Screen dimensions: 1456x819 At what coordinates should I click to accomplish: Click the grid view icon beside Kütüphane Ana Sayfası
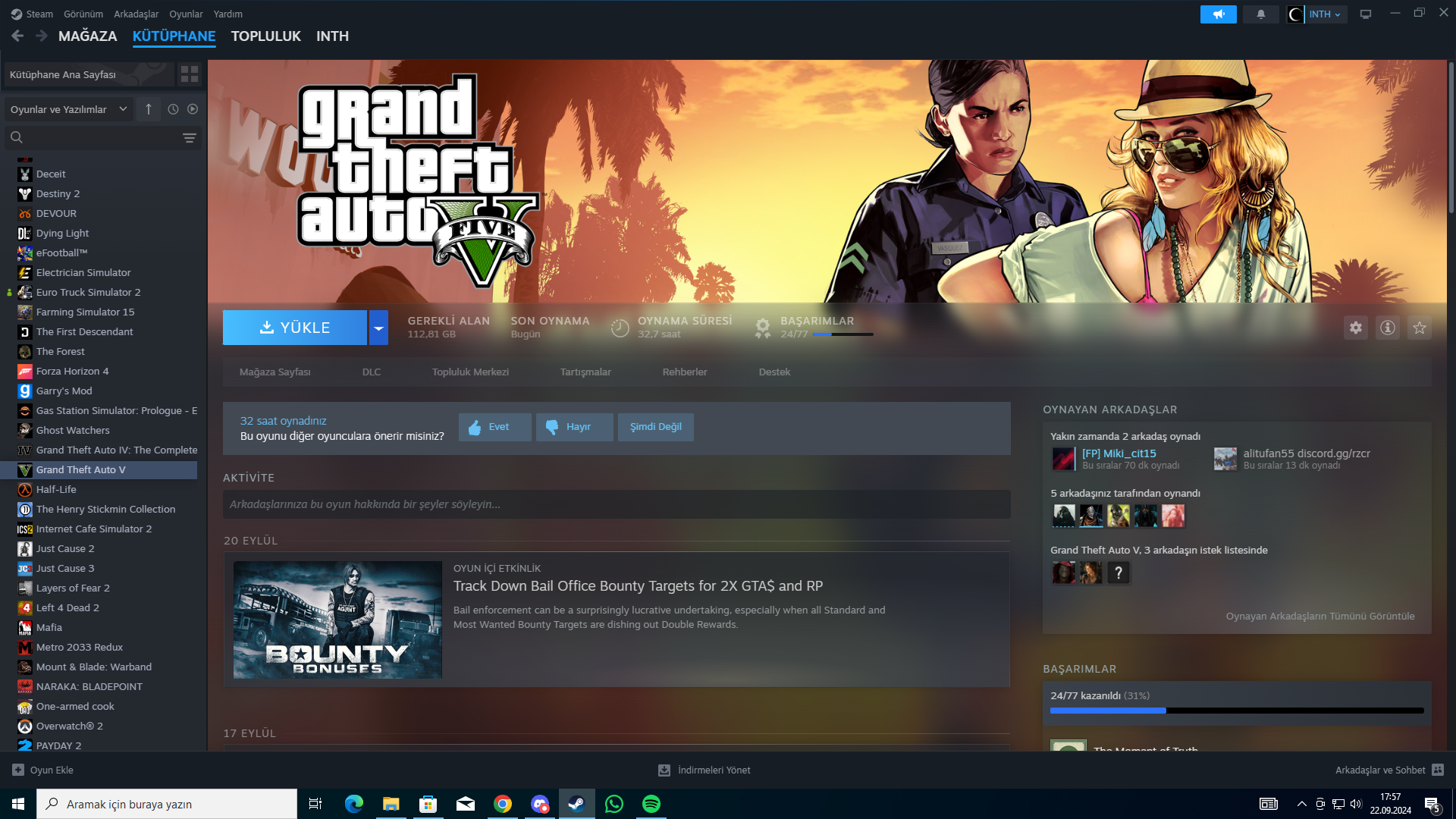(x=189, y=74)
